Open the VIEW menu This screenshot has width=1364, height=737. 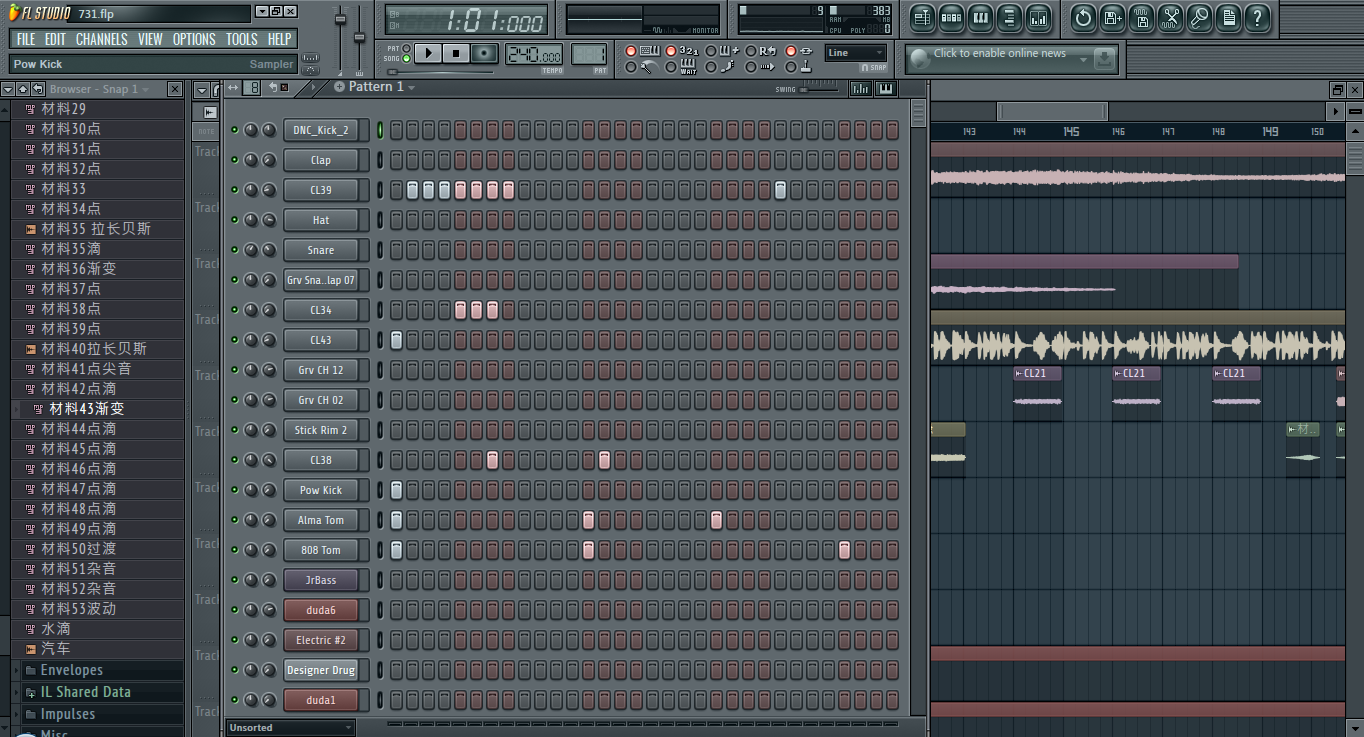click(x=150, y=39)
